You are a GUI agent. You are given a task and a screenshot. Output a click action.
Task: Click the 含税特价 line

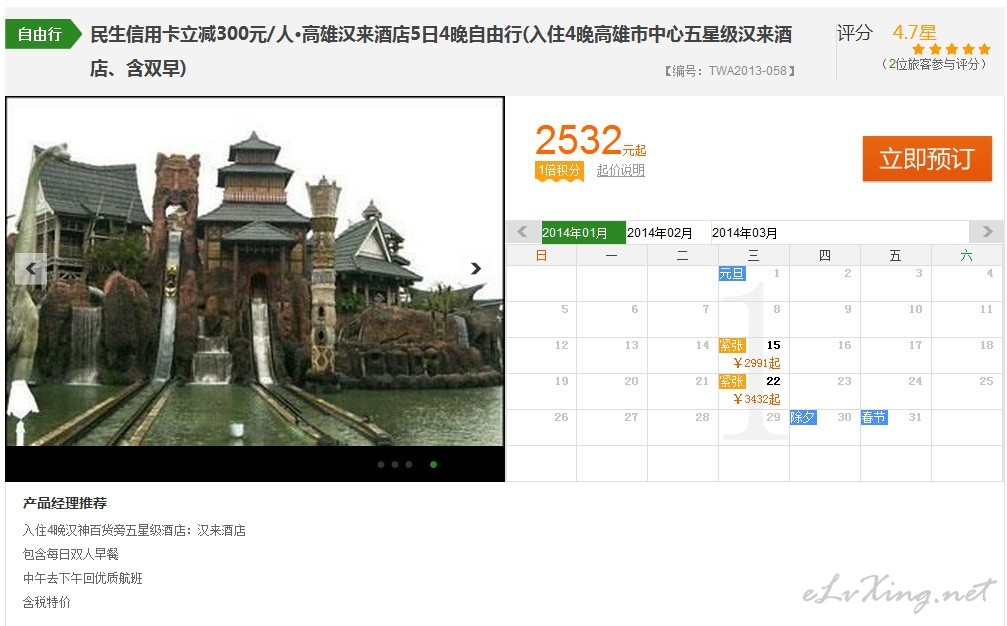(x=47, y=602)
